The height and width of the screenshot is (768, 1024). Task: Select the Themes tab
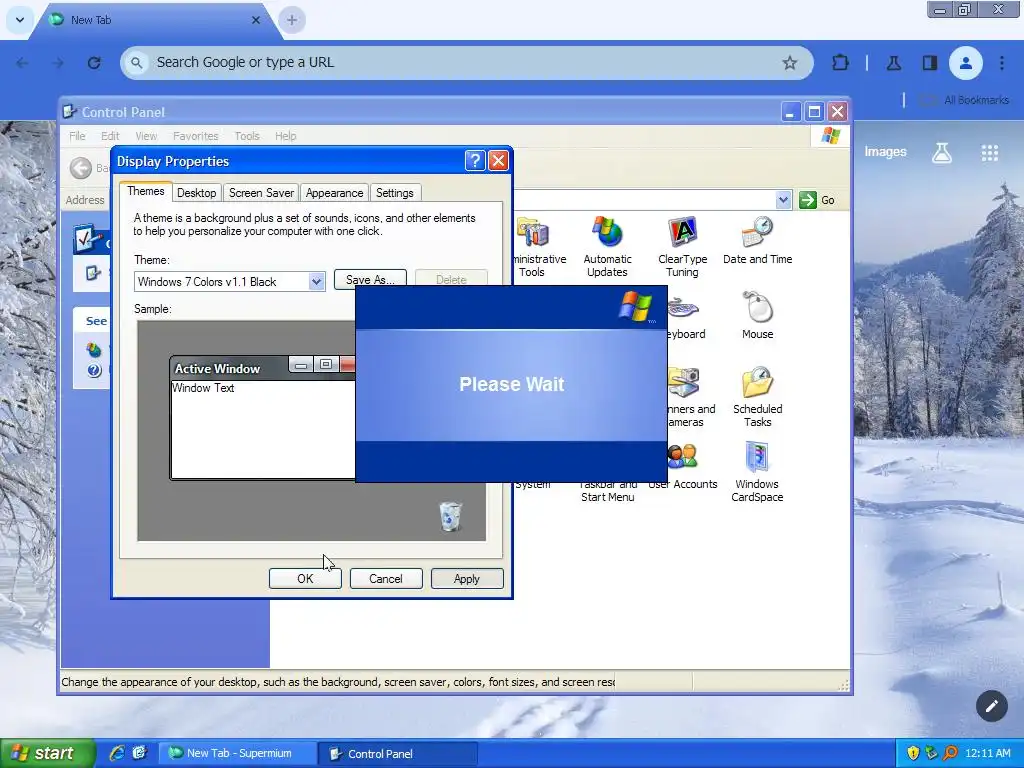pyautogui.click(x=146, y=191)
